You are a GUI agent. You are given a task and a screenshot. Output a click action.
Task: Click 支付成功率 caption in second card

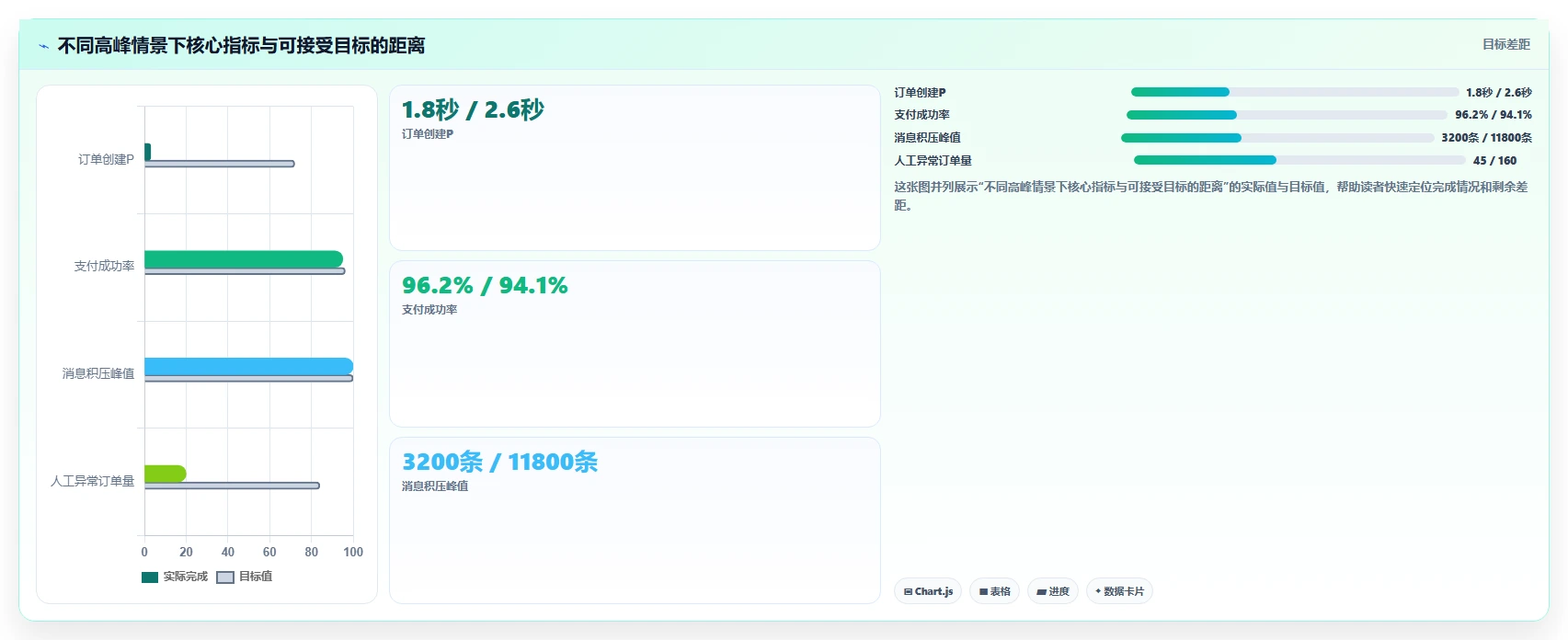click(429, 310)
